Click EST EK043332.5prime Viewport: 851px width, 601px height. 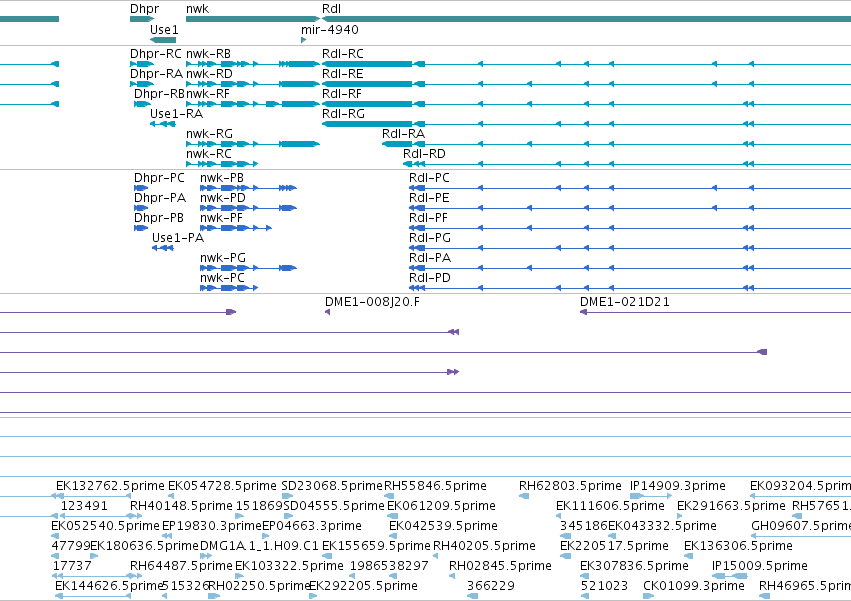(x=662, y=526)
